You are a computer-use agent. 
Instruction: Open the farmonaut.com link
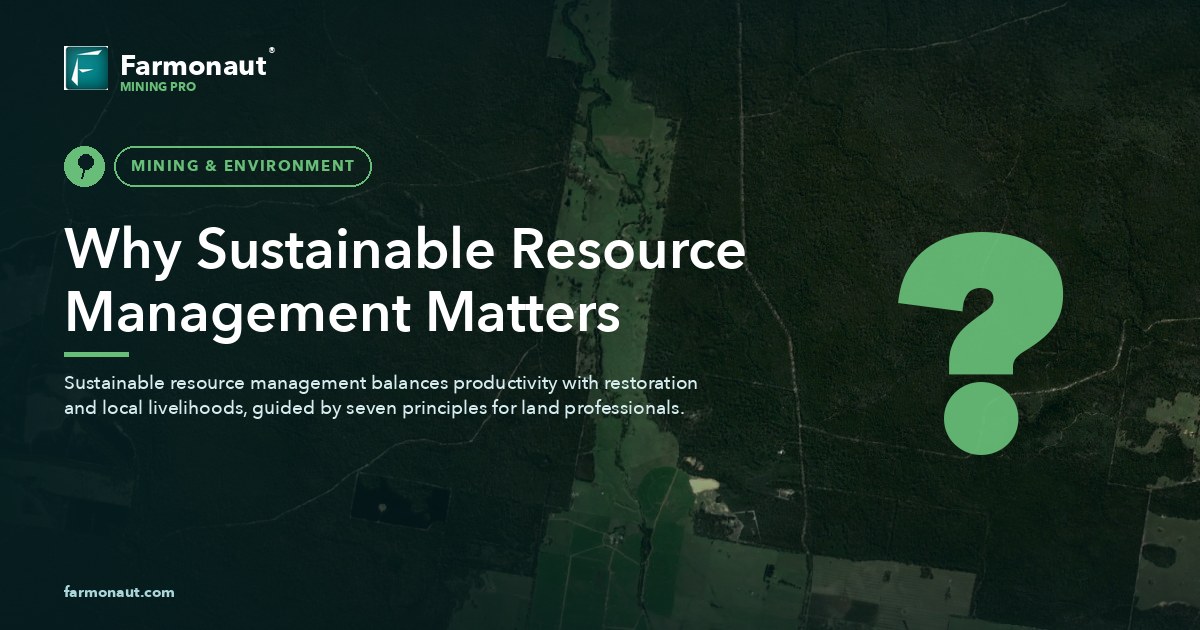click(119, 592)
